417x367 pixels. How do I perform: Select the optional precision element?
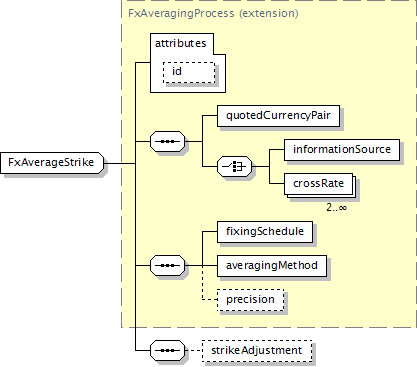click(250, 300)
